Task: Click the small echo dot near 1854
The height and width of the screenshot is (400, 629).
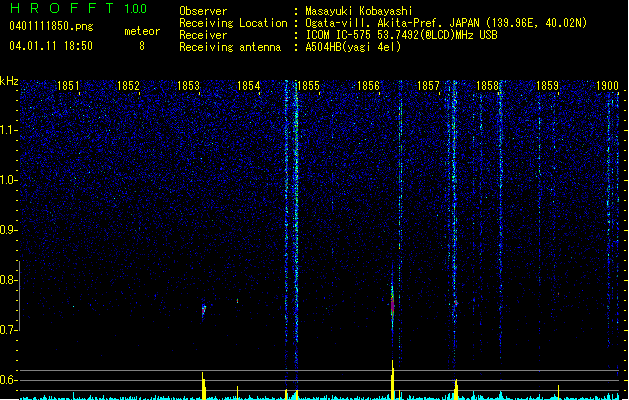Action: tap(237, 301)
